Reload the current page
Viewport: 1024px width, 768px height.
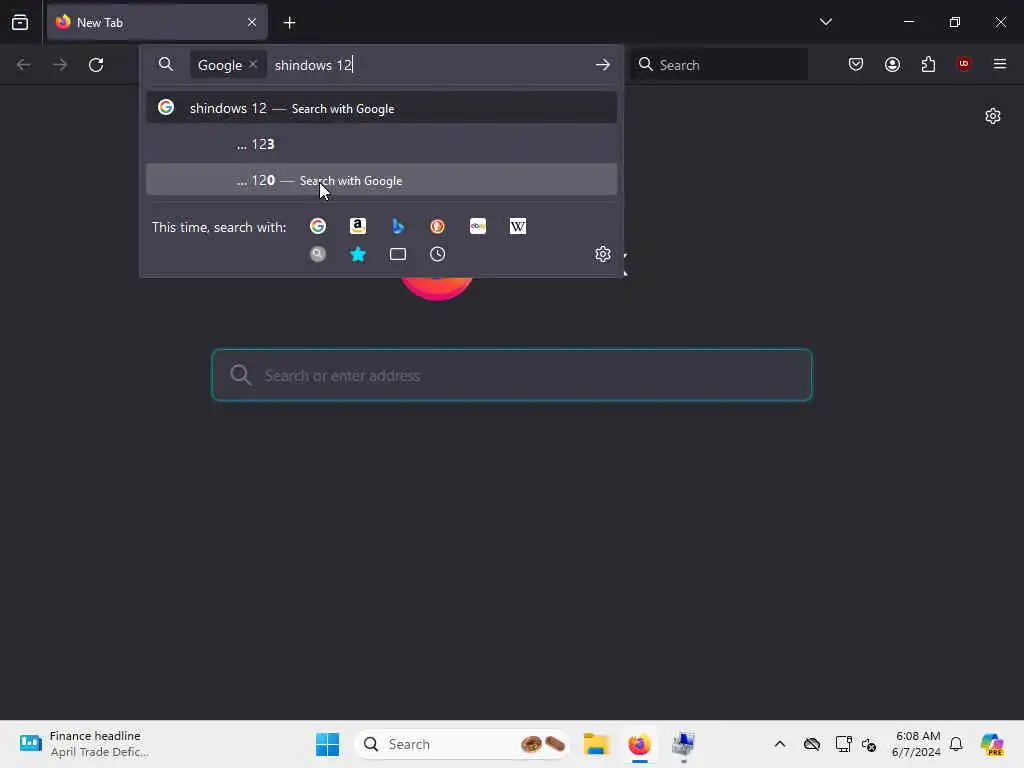(96, 65)
